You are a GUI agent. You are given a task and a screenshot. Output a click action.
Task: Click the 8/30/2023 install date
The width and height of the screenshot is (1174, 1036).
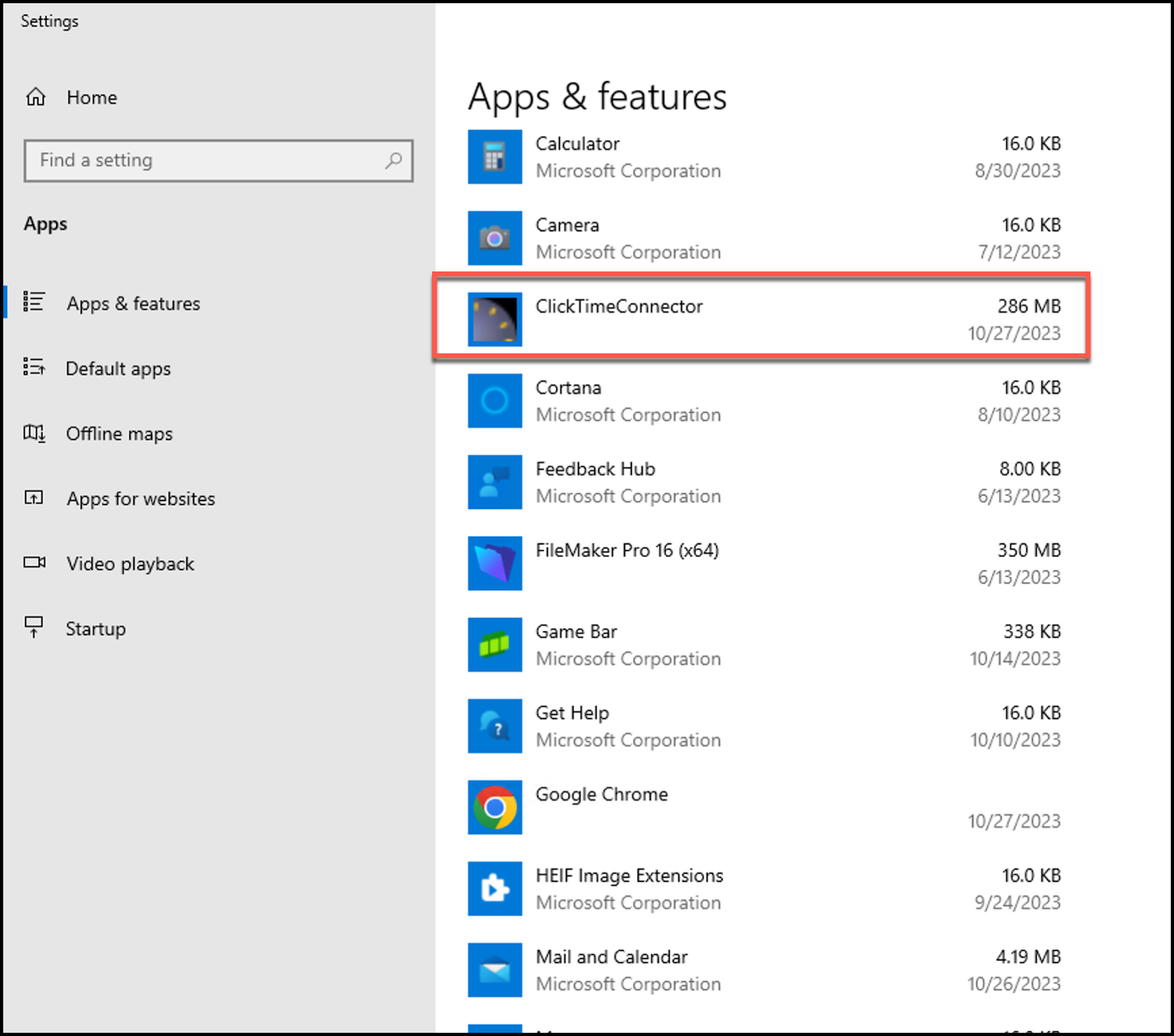1018,171
